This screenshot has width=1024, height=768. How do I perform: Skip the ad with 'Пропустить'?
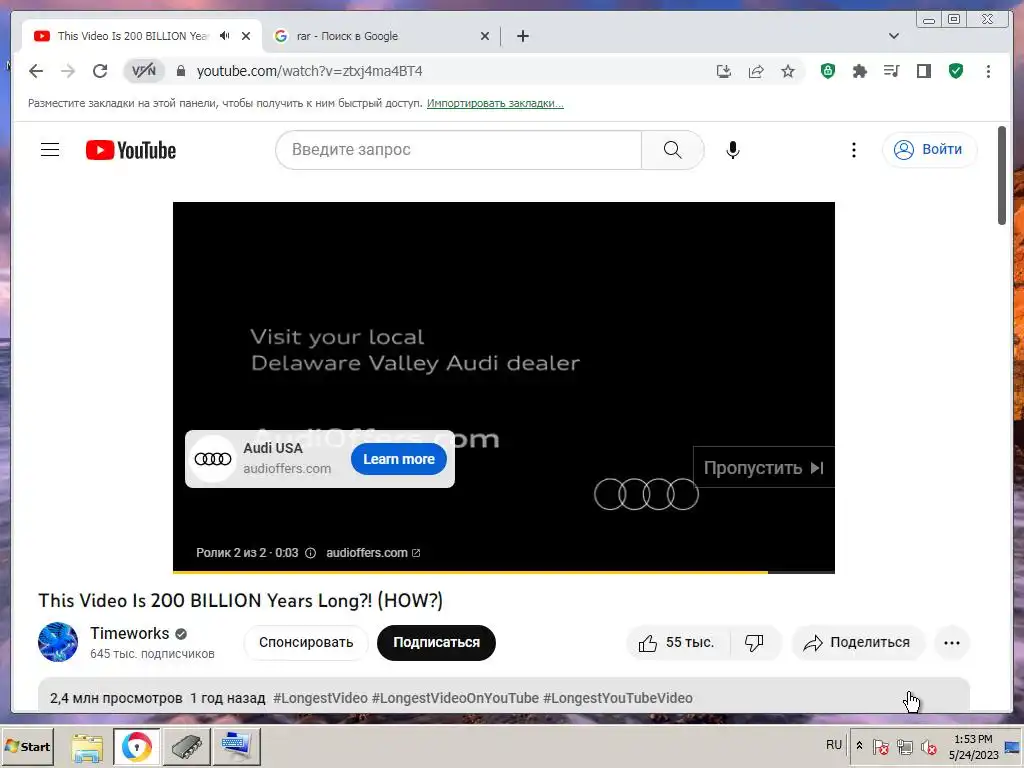[763, 468]
